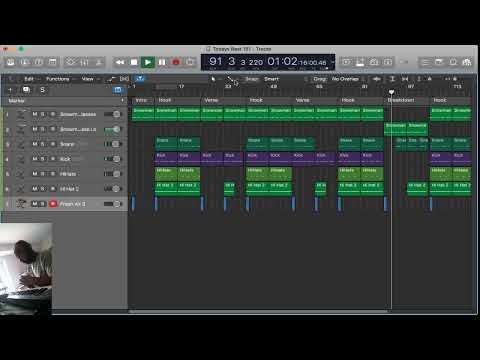Pause playback
The height and width of the screenshot is (360, 480).
(x=162, y=62)
